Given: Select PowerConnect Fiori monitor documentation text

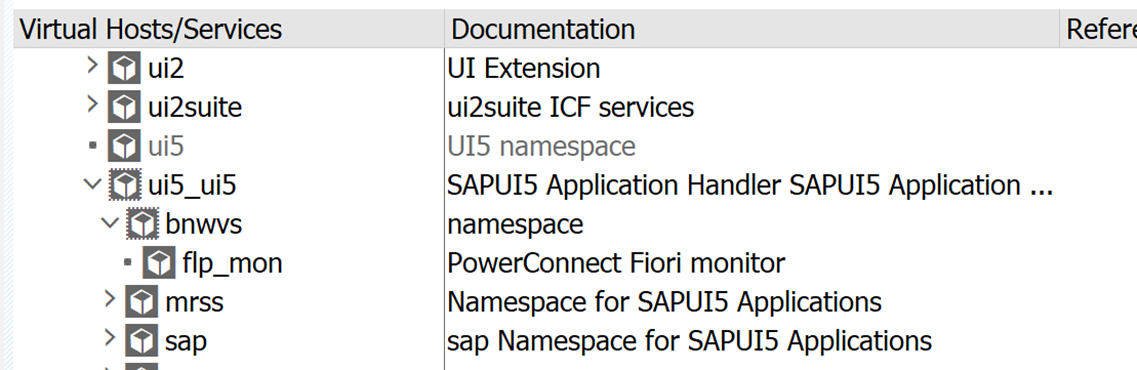Looking at the screenshot, I should point(616,263).
